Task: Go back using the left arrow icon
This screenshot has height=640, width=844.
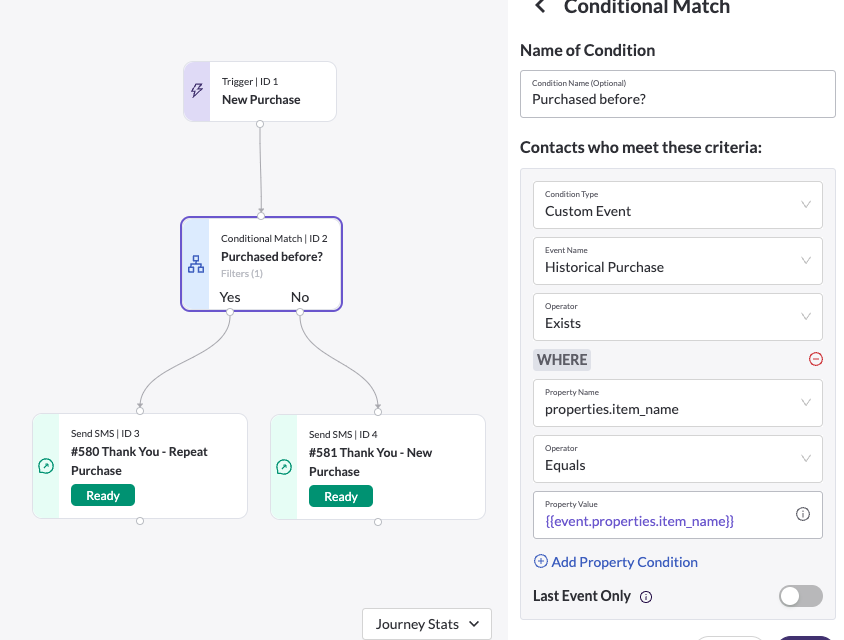Action: pyautogui.click(x=540, y=6)
